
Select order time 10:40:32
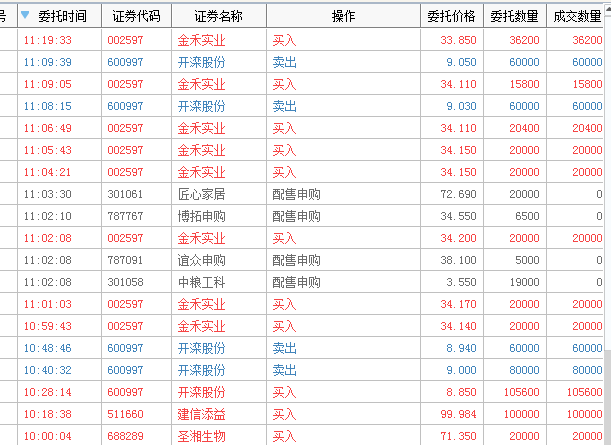[48, 370]
